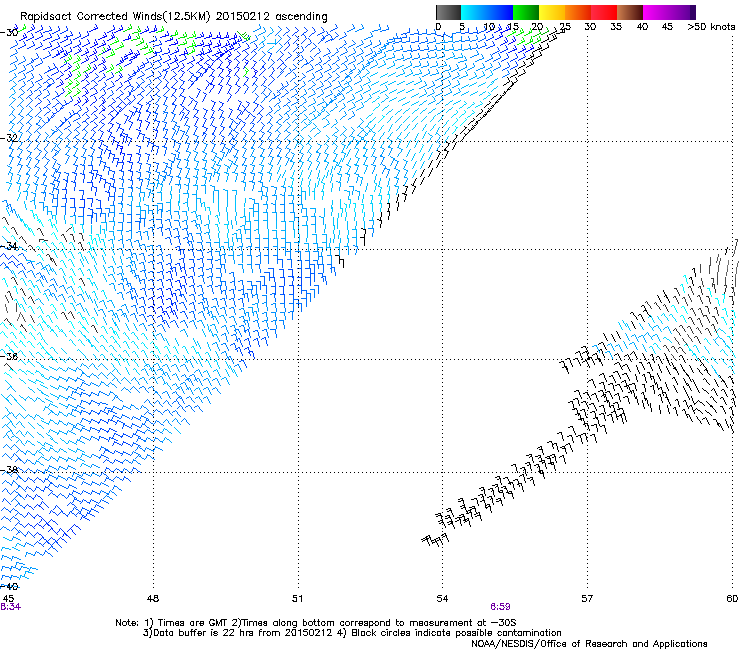
Task: Click the longitude axis label '57'
Action: coord(587,599)
